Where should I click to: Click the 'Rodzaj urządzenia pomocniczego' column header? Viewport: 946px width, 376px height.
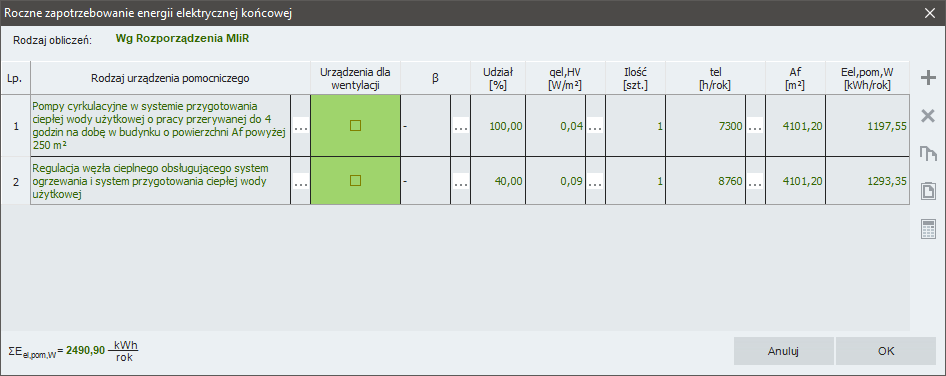[x=171, y=78]
